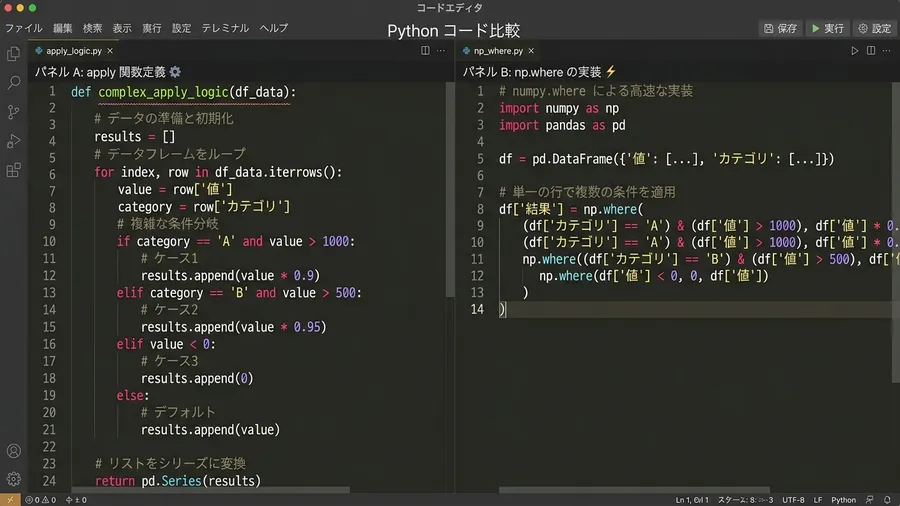Screen dimensions: 900x506
Task: Open more actions for np_where.py pane
Action: pos(887,50)
